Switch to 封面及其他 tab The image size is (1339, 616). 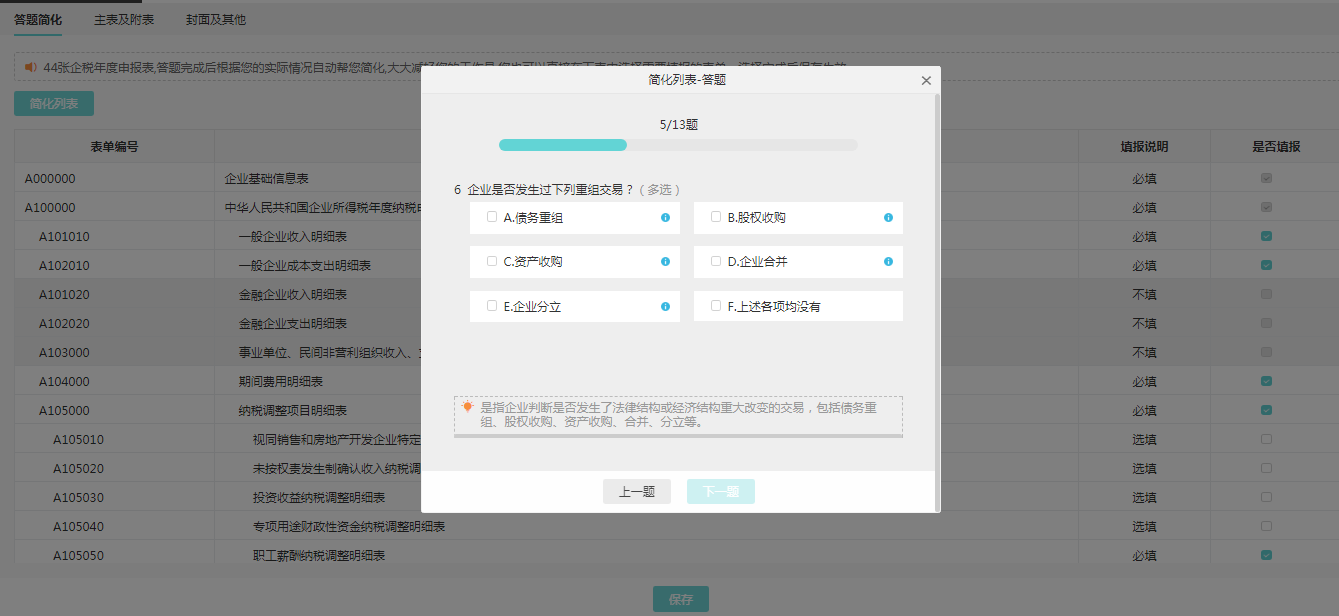click(x=216, y=20)
